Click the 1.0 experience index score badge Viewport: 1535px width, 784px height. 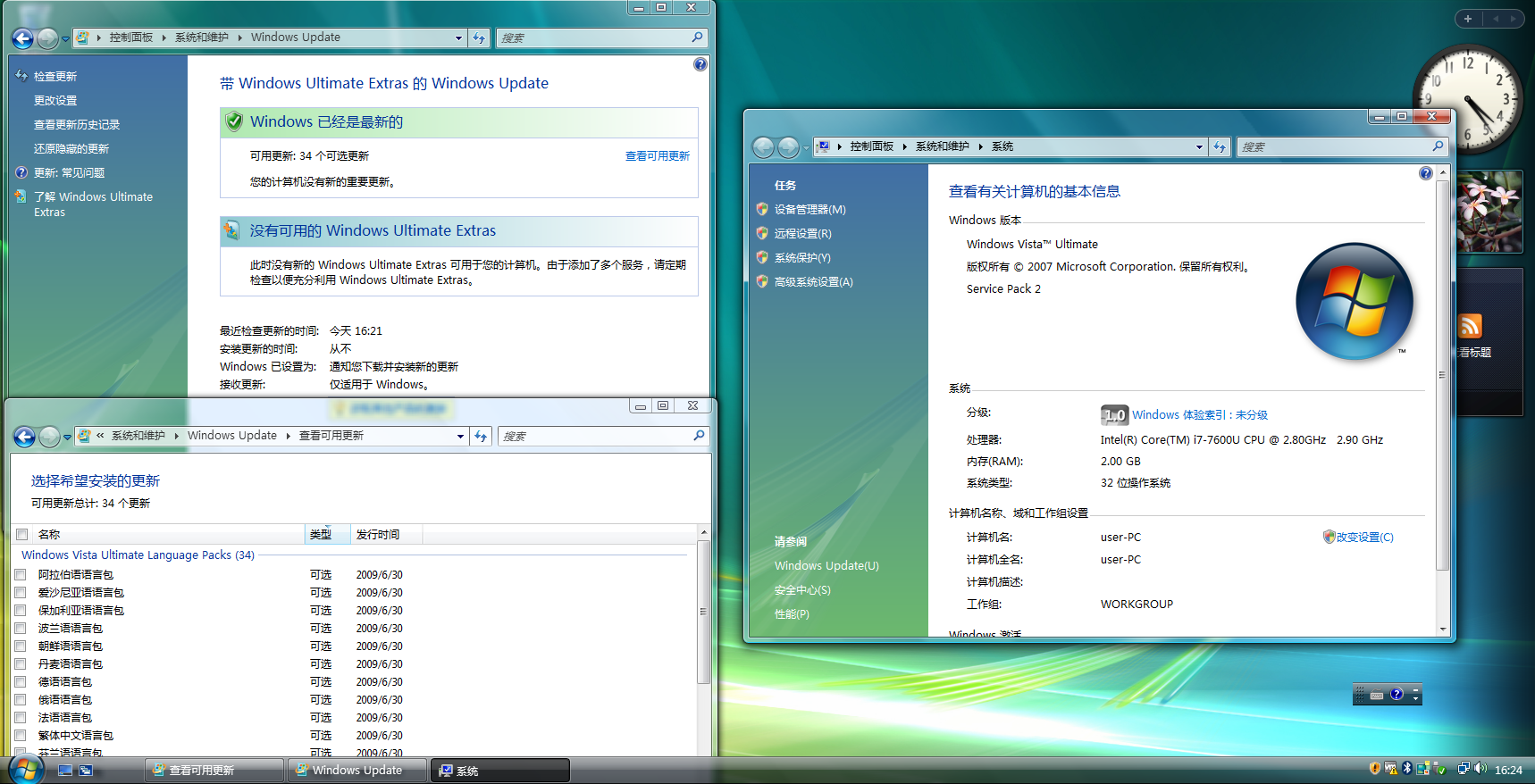point(1114,415)
